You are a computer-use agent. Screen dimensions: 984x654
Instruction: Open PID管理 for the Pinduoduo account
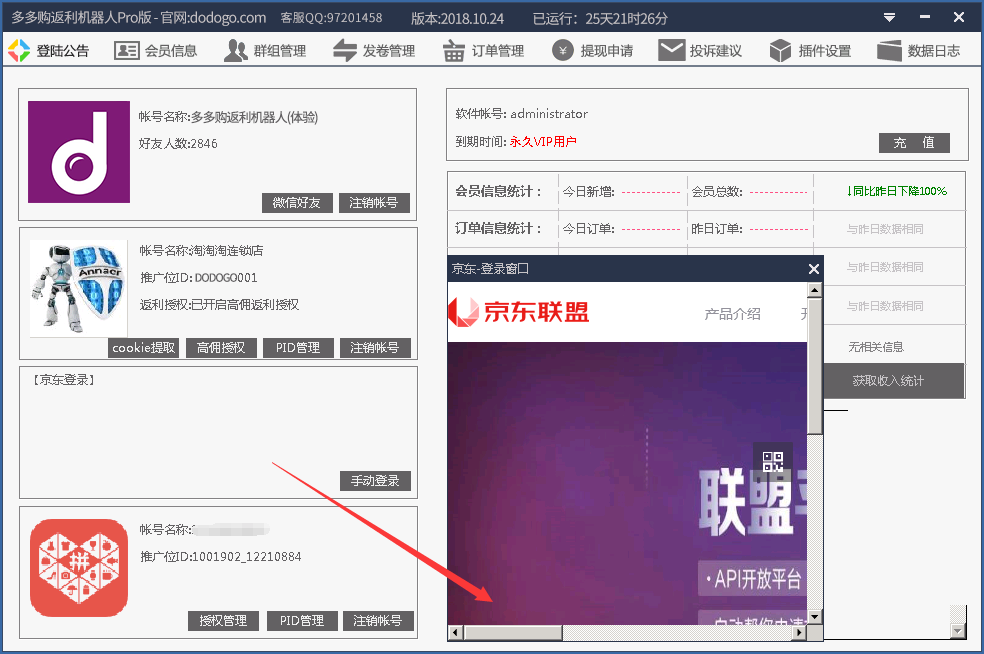[302, 621]
